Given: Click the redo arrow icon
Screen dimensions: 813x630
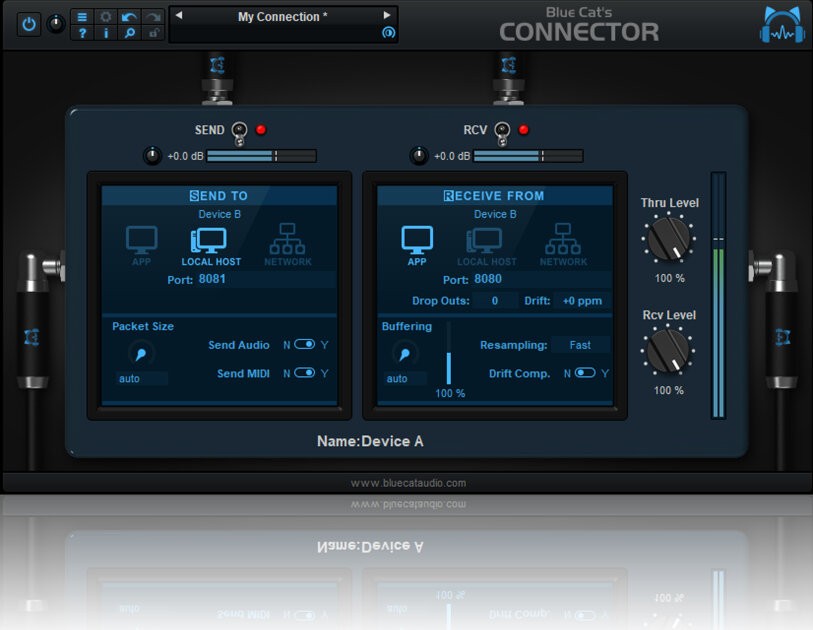Looking at the screenshot, I should 153,17.
